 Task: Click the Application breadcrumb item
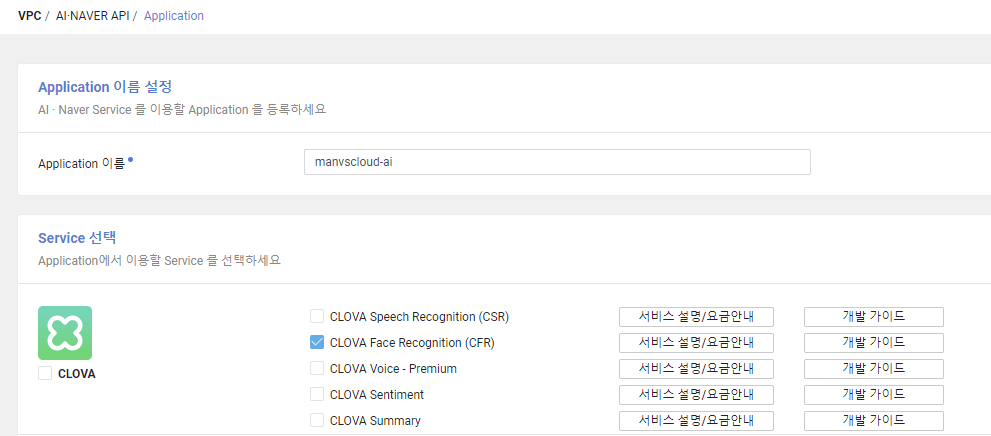(x=174, y=16)
